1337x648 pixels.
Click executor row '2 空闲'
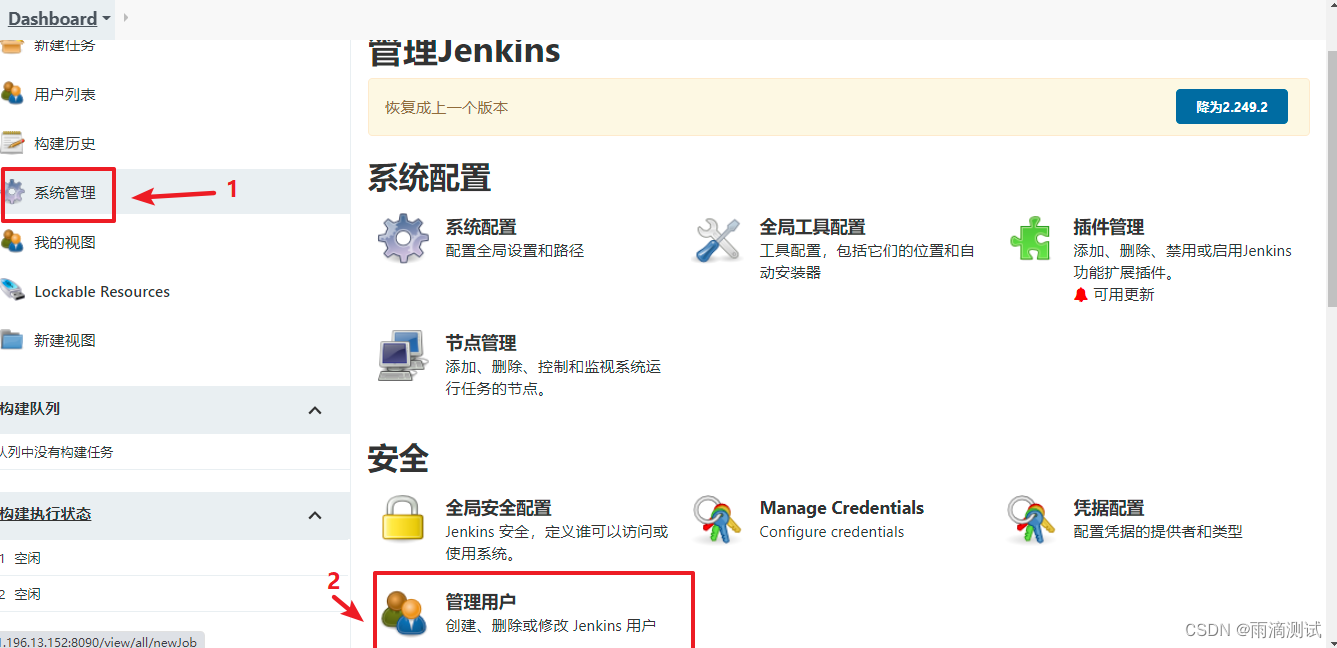pos(175,594)
